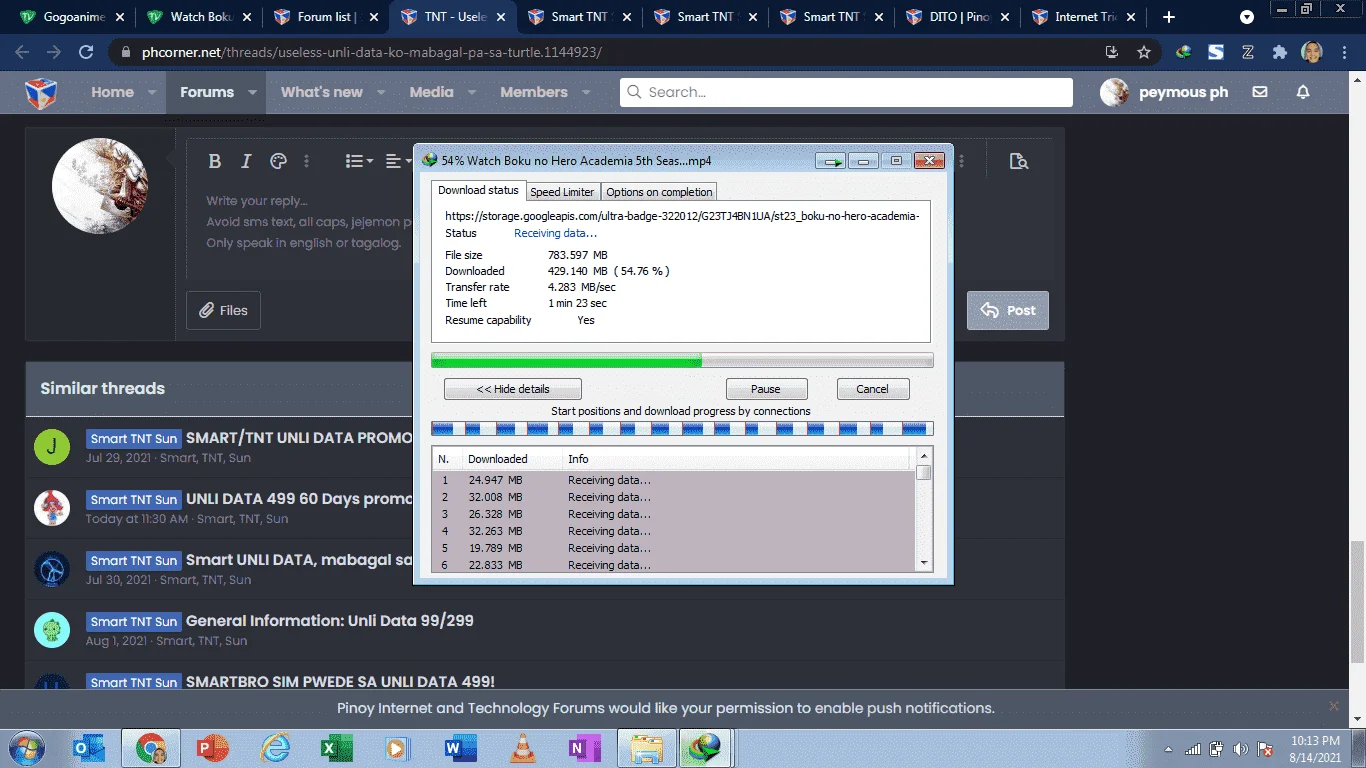The height and width of the screenshot is (768, 1366).
Task: Open the Windows Start button
Action: click(25, 748)
